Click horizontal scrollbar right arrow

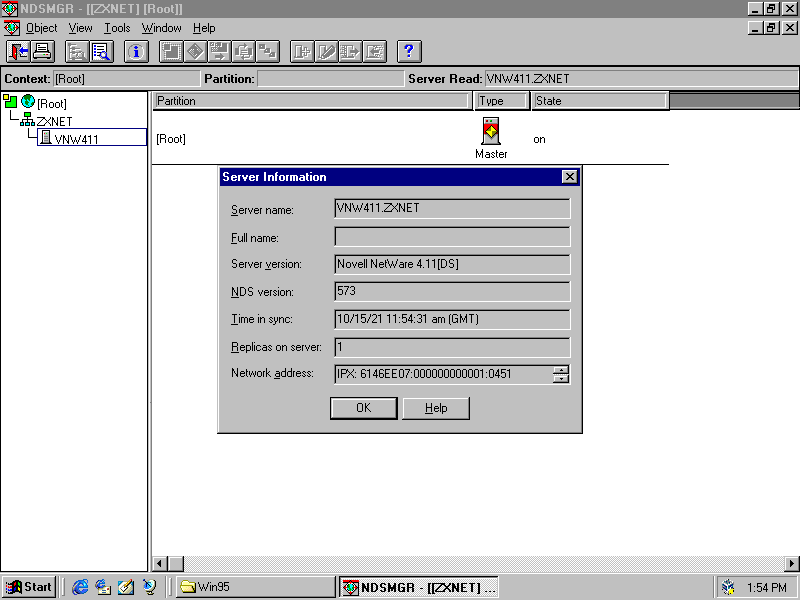pyautogui.click(x=792, y=564)
